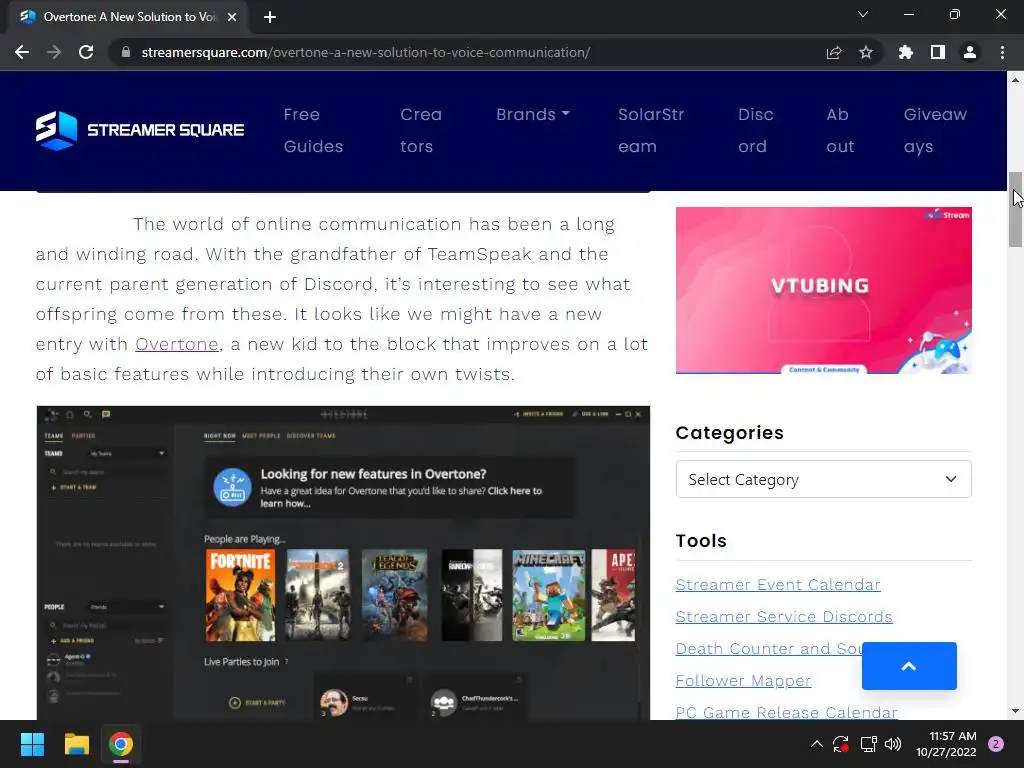Click the Overtone app screenshot image

pyautogui.click(x=343, y=563)
